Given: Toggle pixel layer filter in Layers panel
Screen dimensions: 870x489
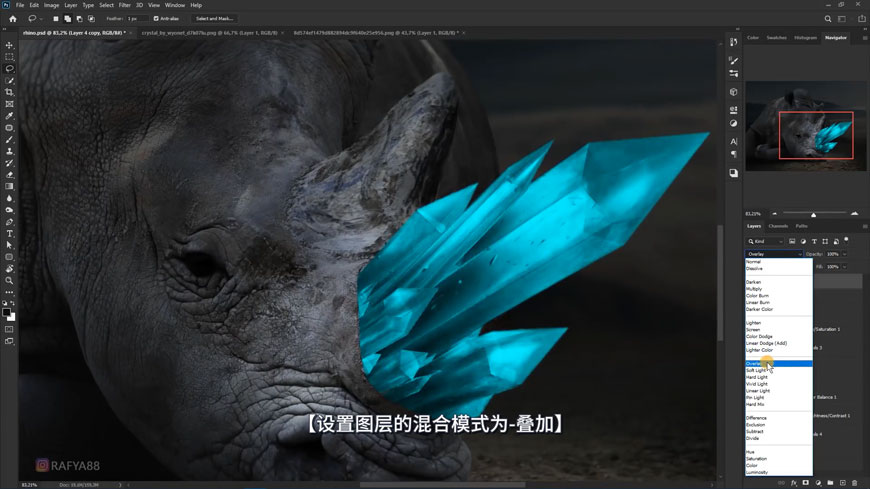Looking at the screenshot, I should pyautogui.click(x=792, y=241).
